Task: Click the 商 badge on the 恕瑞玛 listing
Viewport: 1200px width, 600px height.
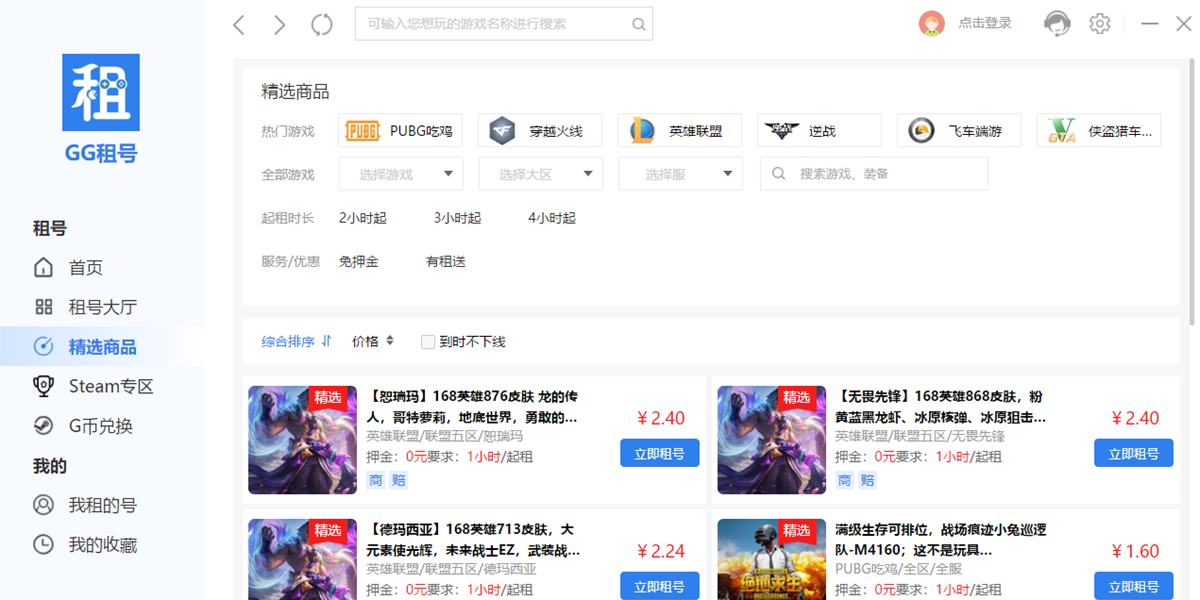Action: click(x=375, y=480)
